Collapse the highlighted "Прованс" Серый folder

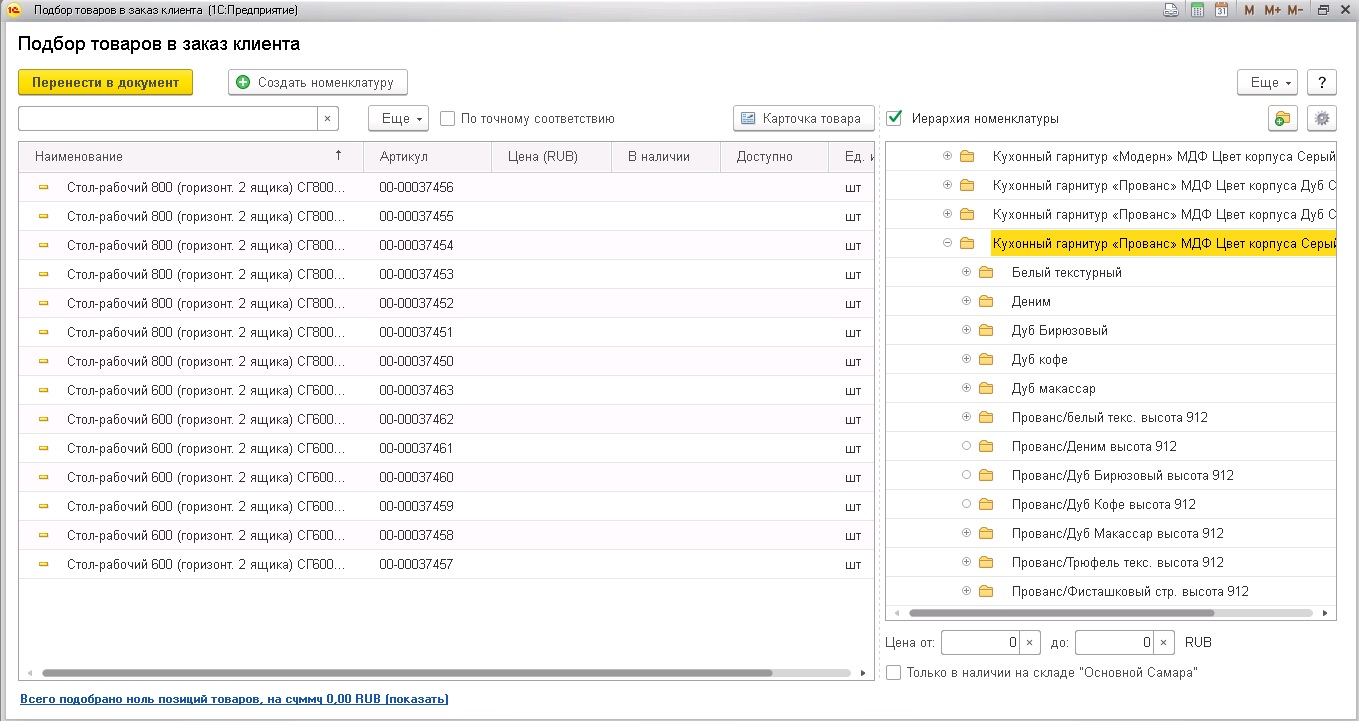click(947, 243)
